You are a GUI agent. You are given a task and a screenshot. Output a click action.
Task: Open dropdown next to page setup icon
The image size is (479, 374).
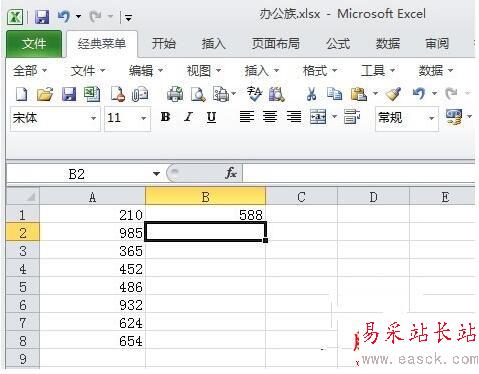tap(233, 94)
